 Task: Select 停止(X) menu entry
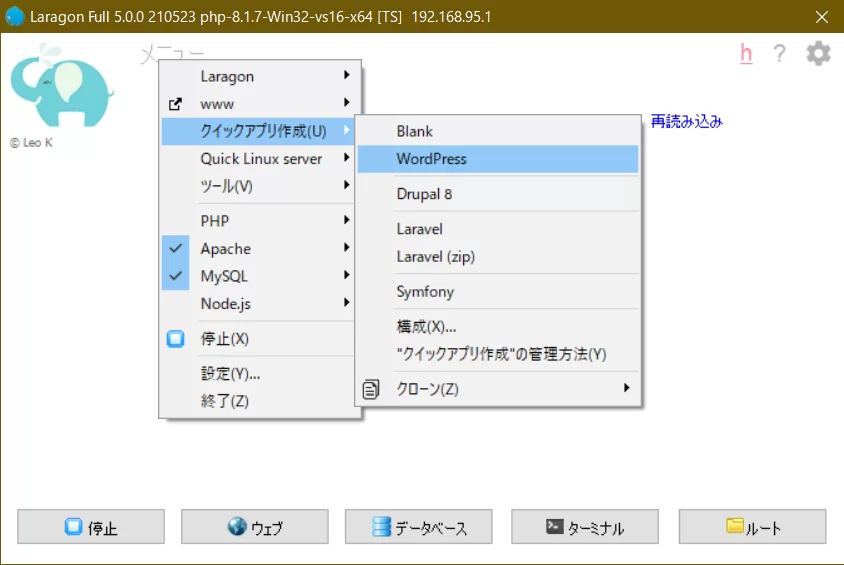pos(258,339)
